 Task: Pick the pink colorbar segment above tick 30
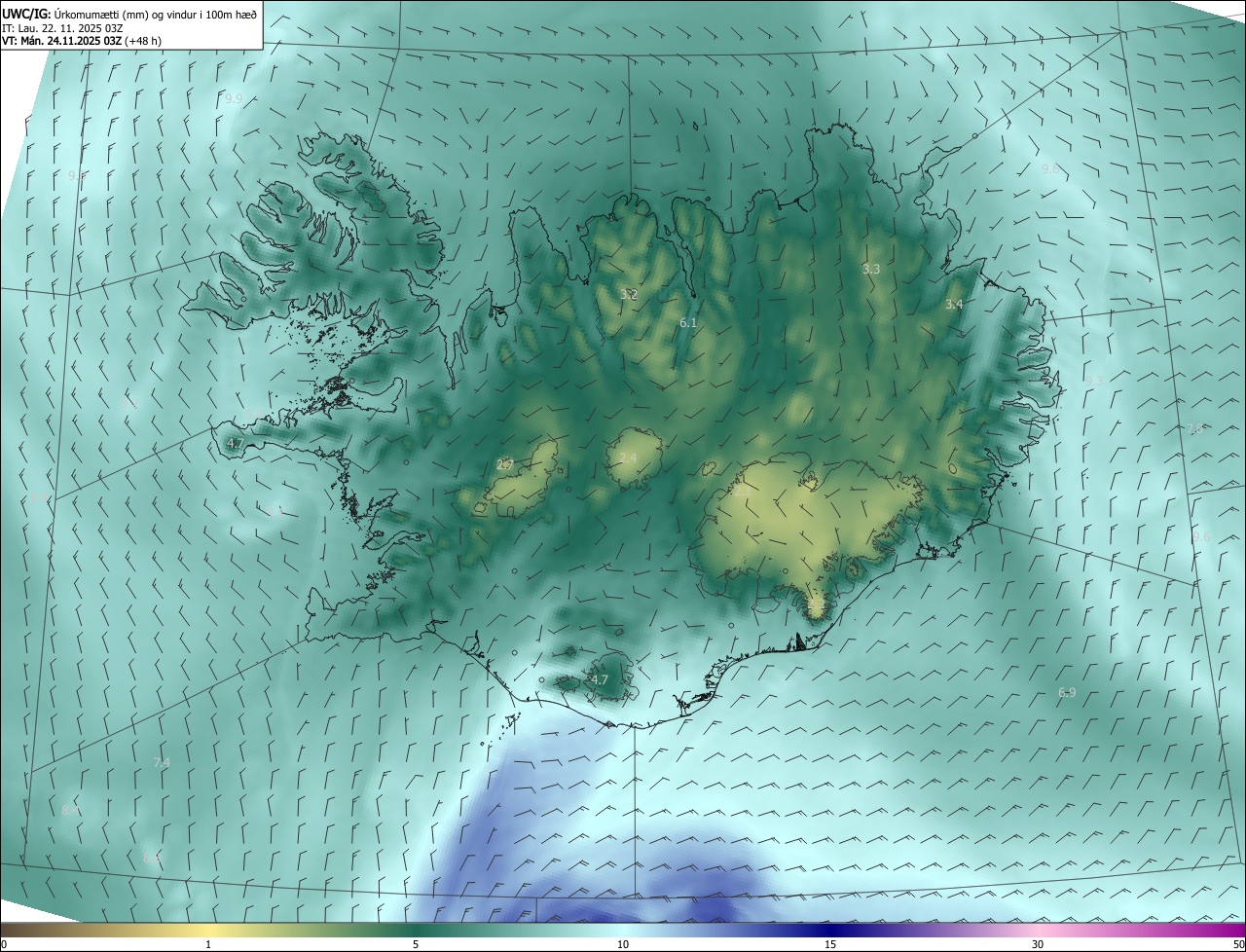pos(1038,930)
